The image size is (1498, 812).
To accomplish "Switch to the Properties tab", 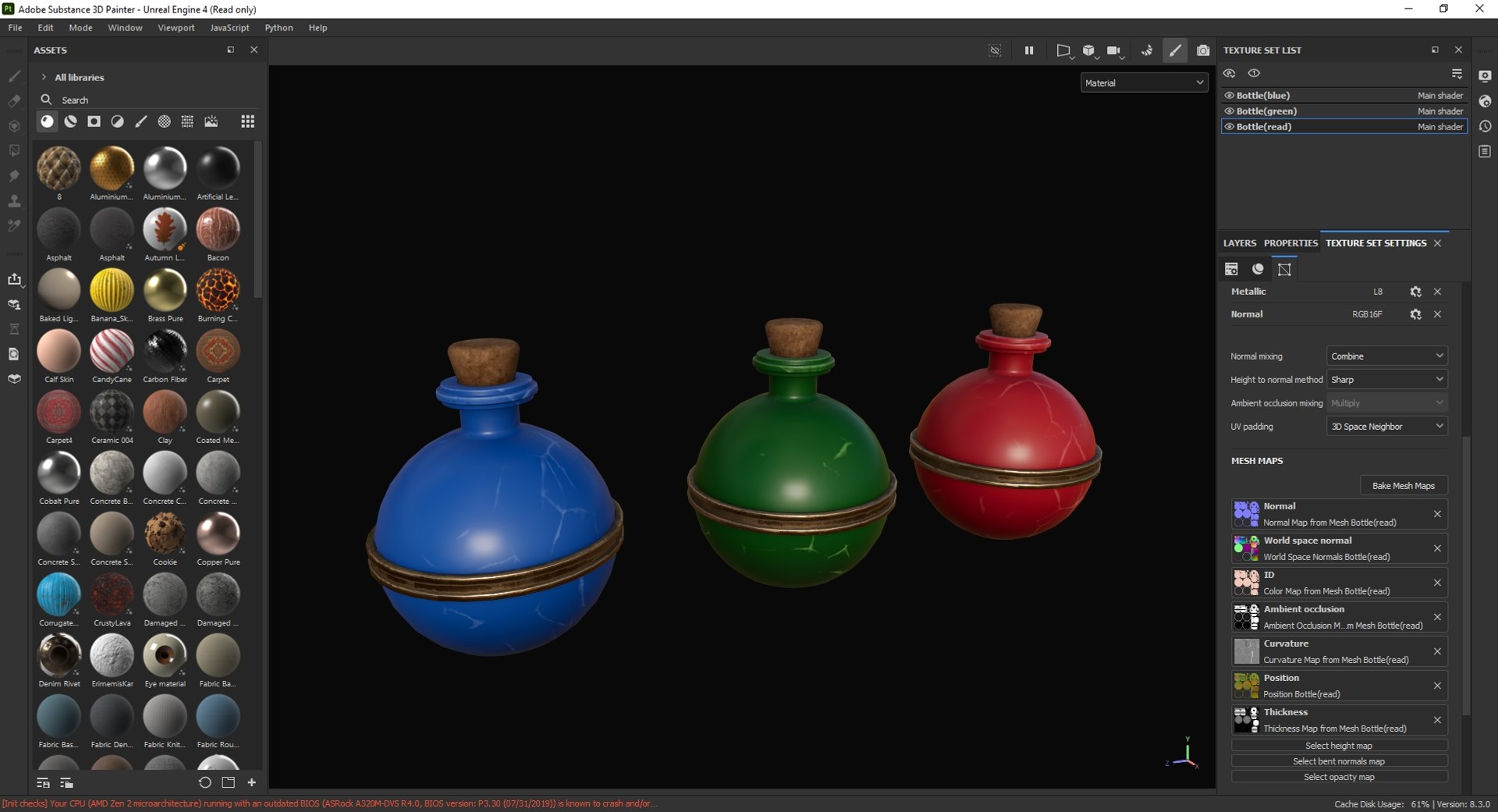I will pyautogui.click(x=1290, y=243).
